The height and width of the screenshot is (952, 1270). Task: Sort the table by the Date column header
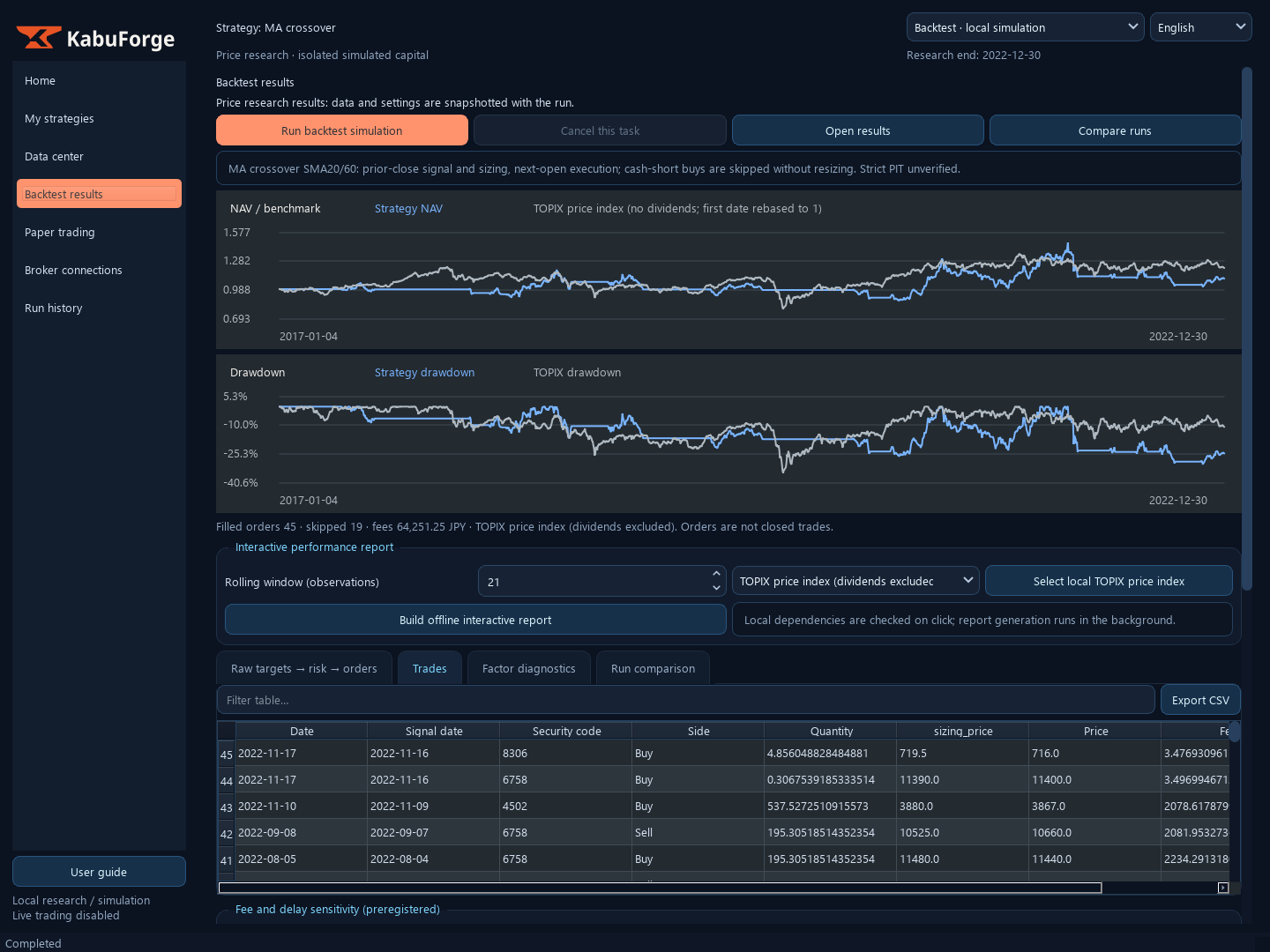(302, 731)
